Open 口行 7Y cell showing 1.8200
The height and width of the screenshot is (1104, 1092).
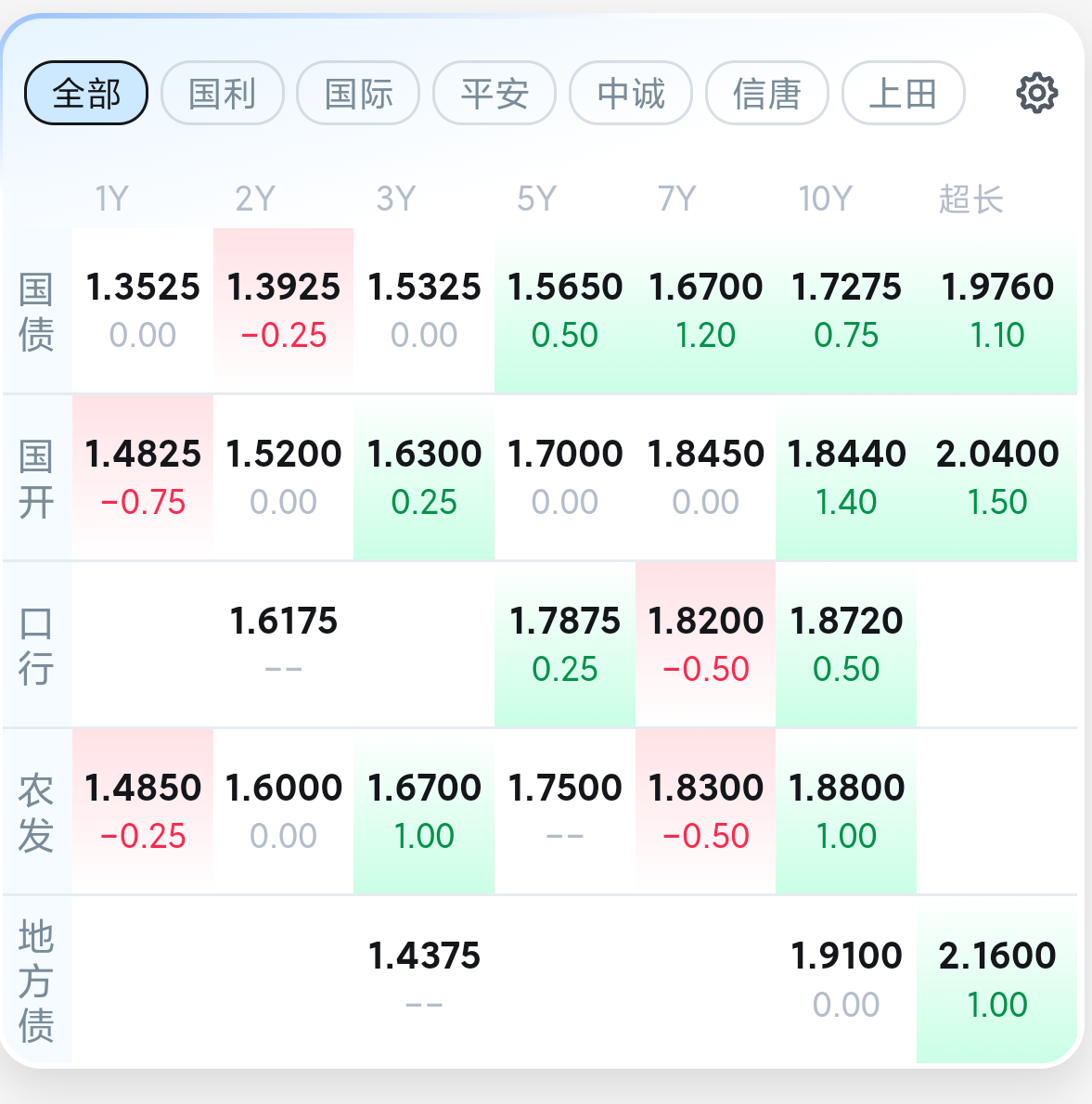(x=705, y=644)
